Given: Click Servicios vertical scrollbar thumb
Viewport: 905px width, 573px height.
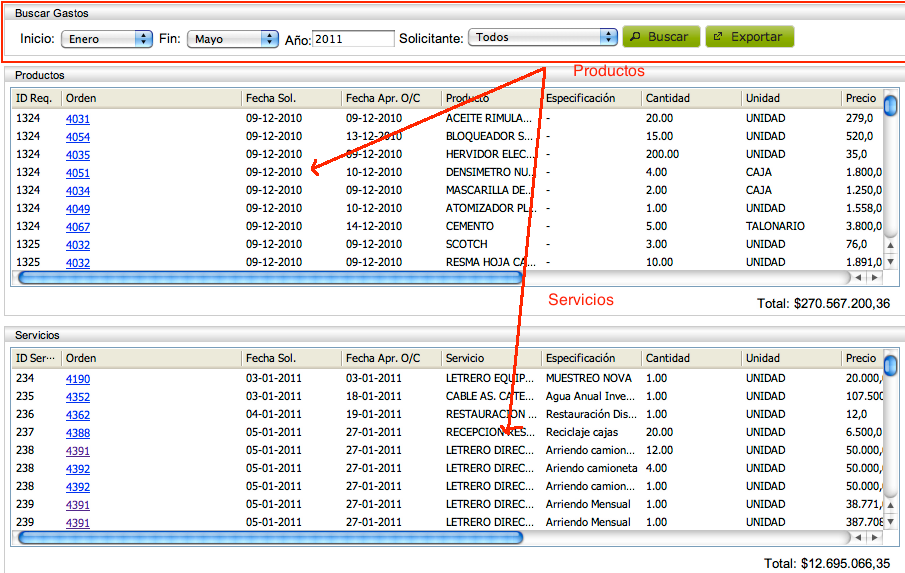Looking at the screenshot, I should click(891, 366).
